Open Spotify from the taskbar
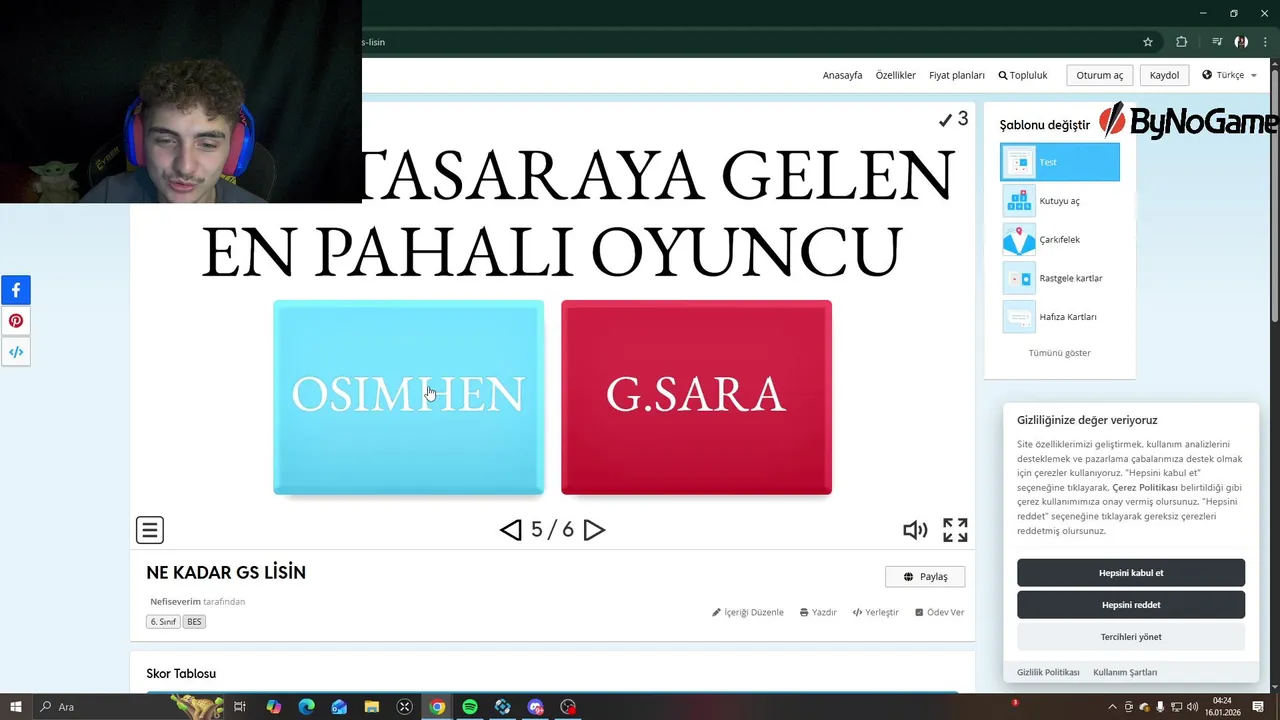This screenshot has height=720, width=1280. [470, 707]
